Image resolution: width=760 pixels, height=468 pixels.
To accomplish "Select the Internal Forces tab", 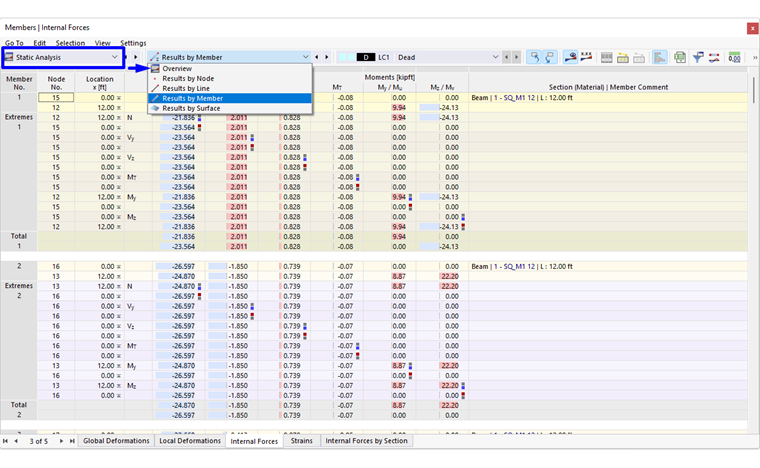I will pos(254,441).
